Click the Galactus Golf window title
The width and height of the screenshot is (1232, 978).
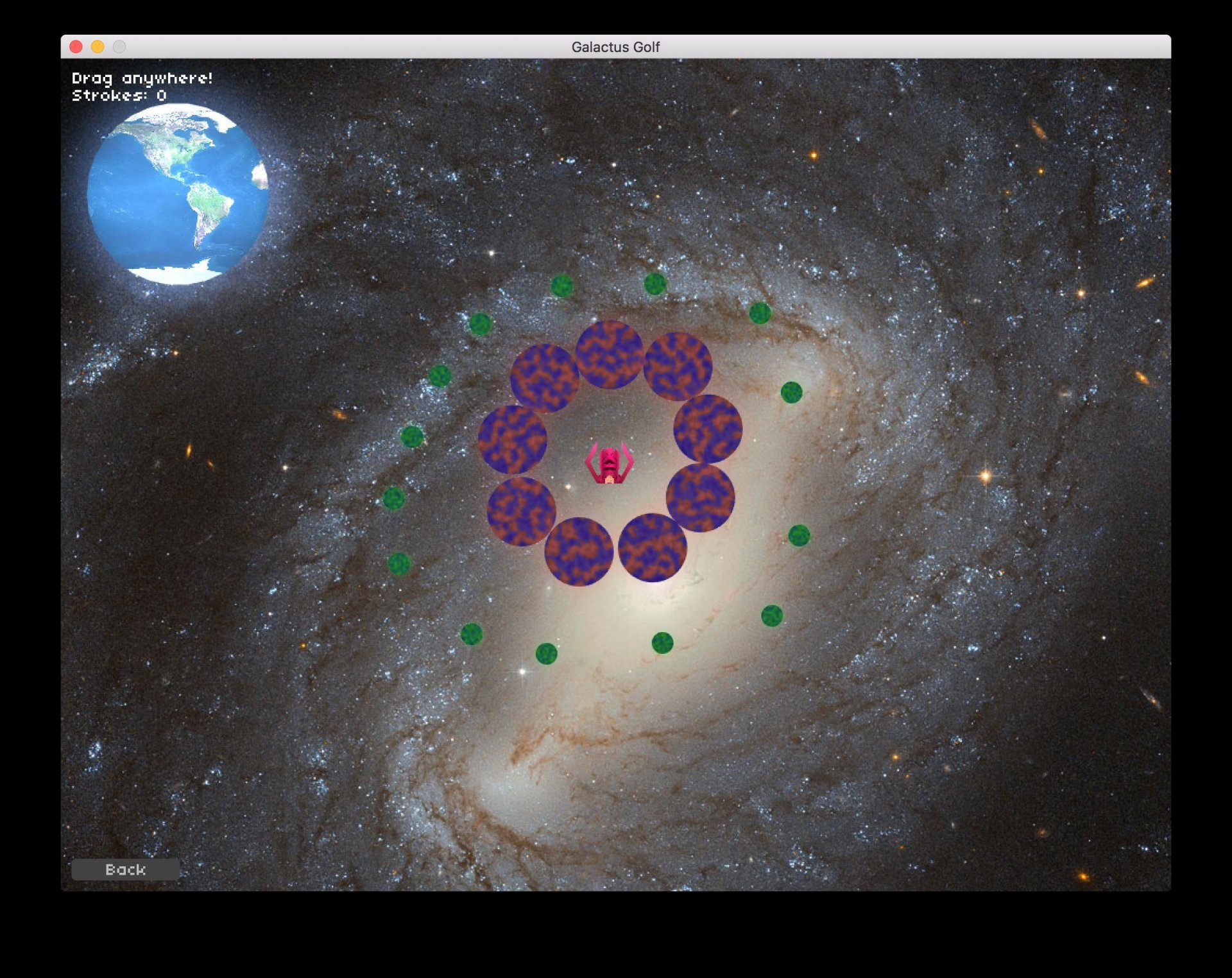pos(615,47)
